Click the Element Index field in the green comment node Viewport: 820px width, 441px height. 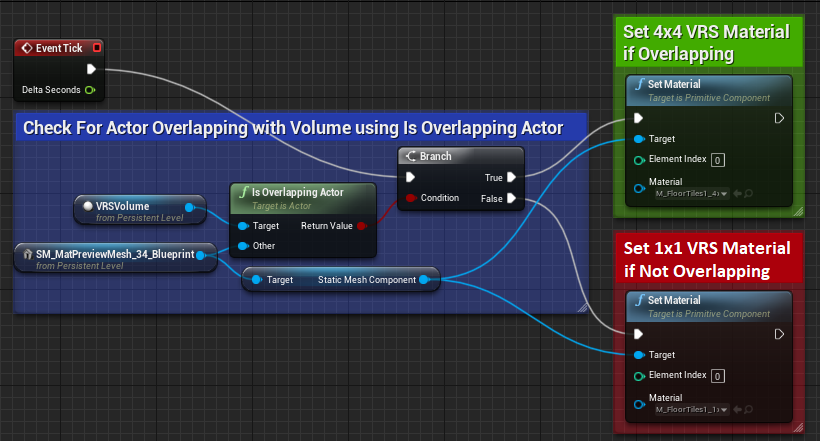(718, 159)
